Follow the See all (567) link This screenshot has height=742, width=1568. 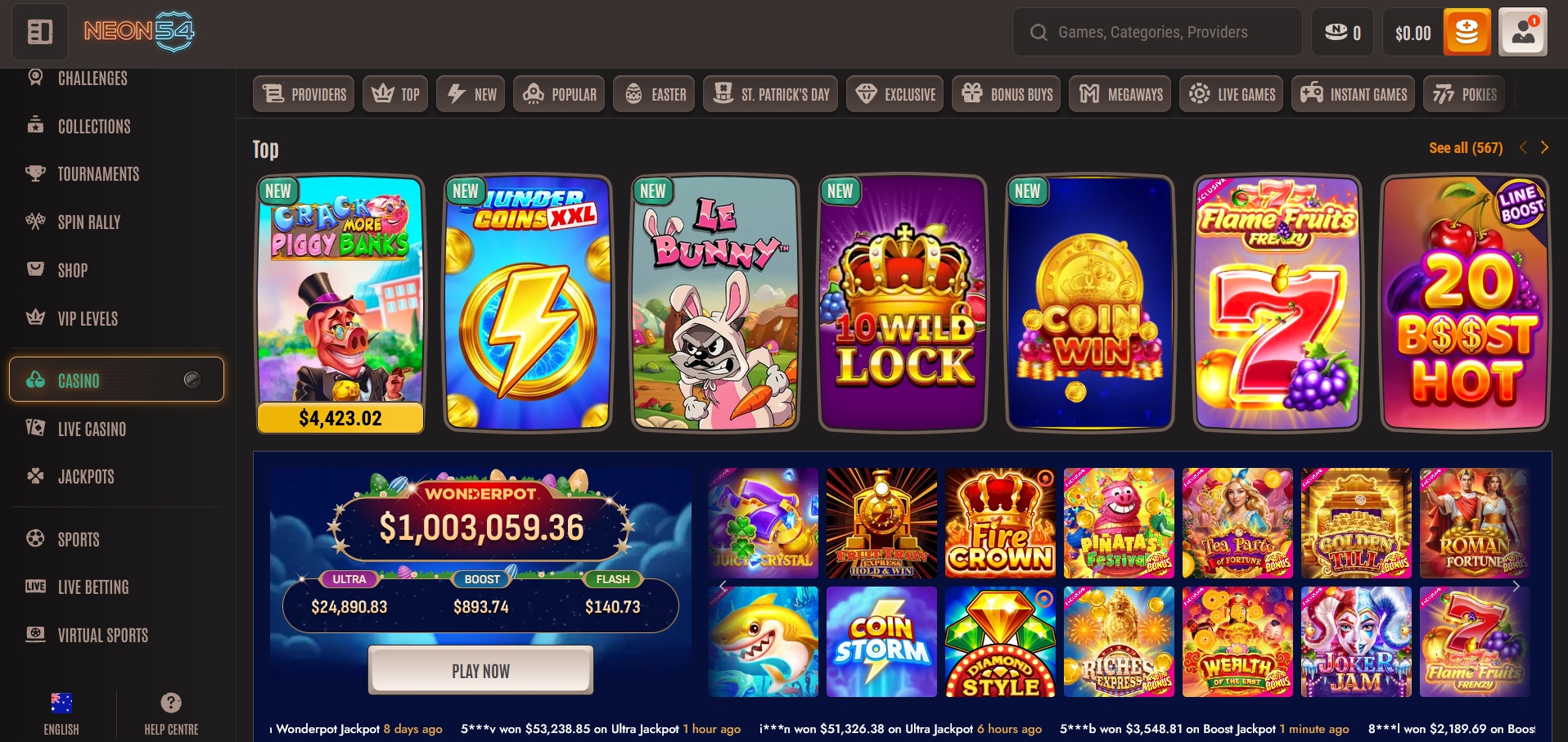[1466, 148]
